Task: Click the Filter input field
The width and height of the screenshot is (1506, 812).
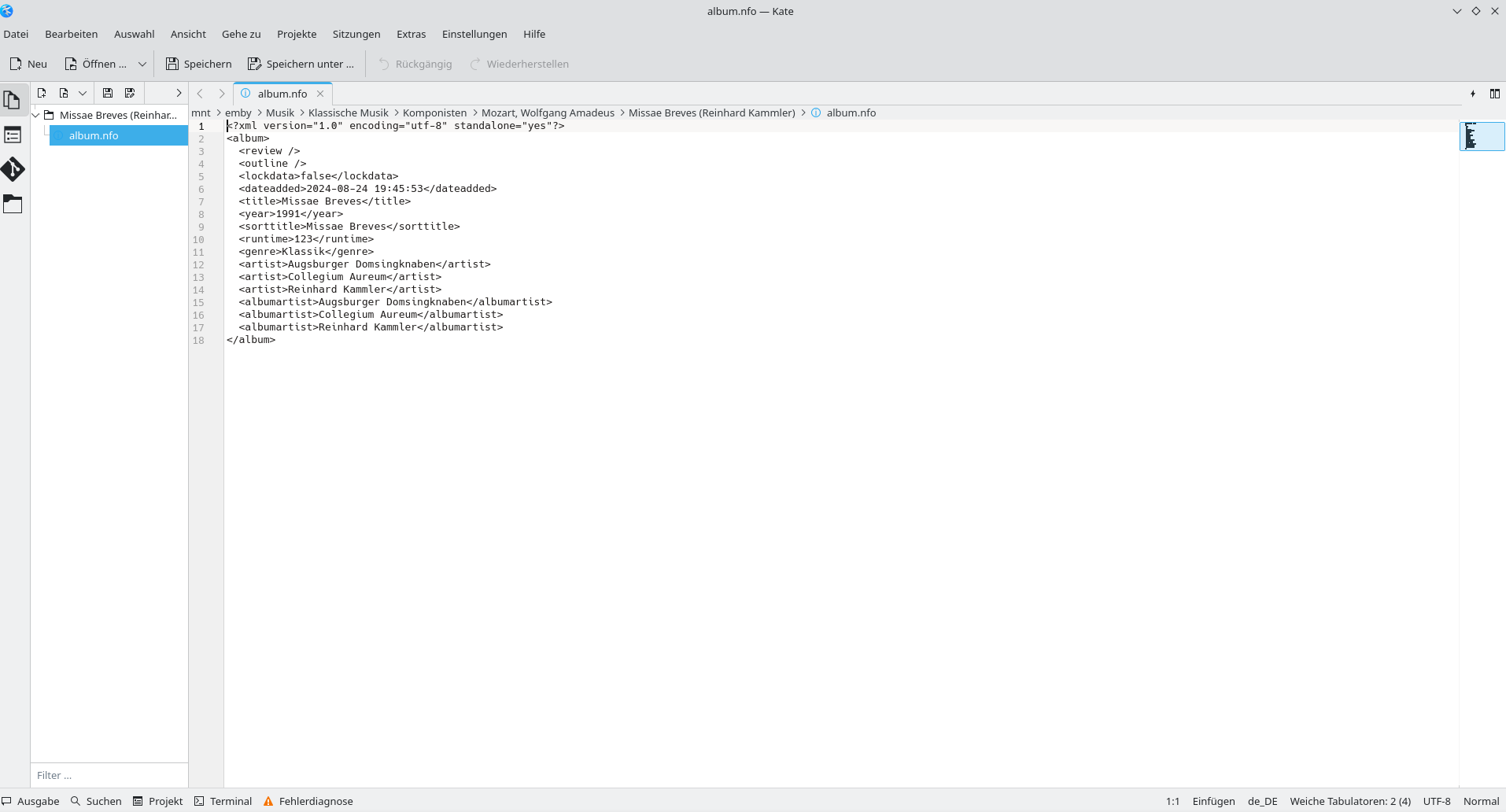Action: (109, 775)
